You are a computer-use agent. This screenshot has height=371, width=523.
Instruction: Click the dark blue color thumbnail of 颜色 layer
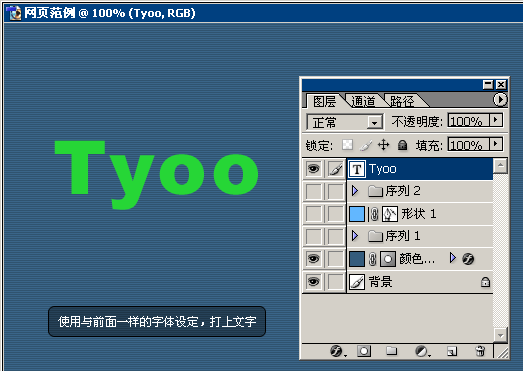pos(357,259)
